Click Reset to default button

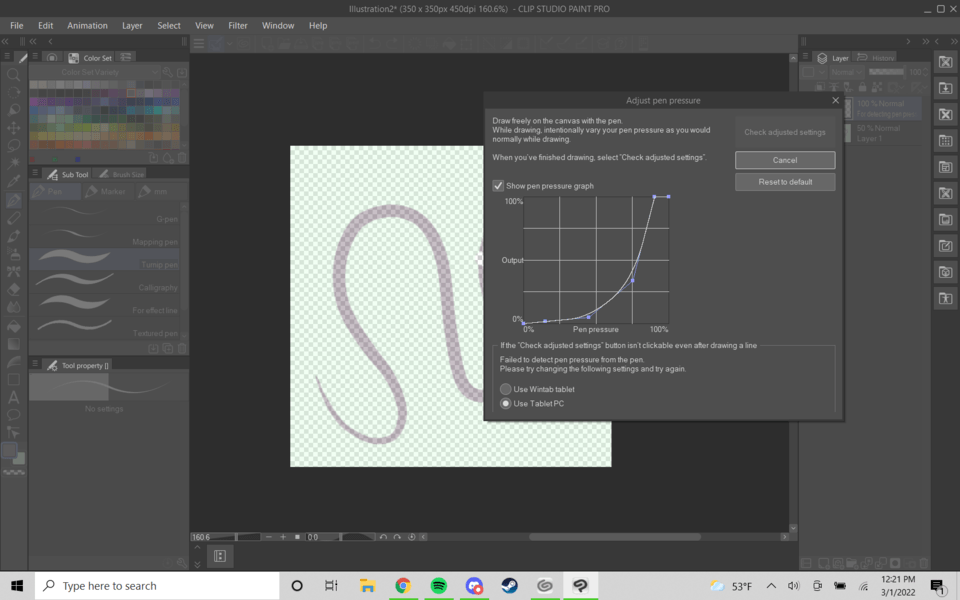point(785,182)
